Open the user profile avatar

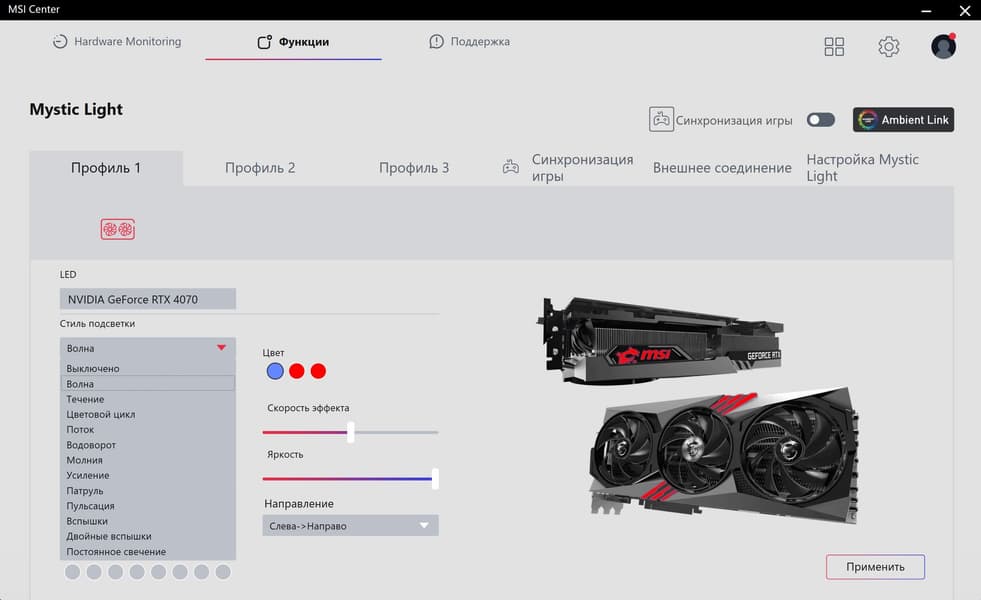pyautogui.click(x=943, y=46)
